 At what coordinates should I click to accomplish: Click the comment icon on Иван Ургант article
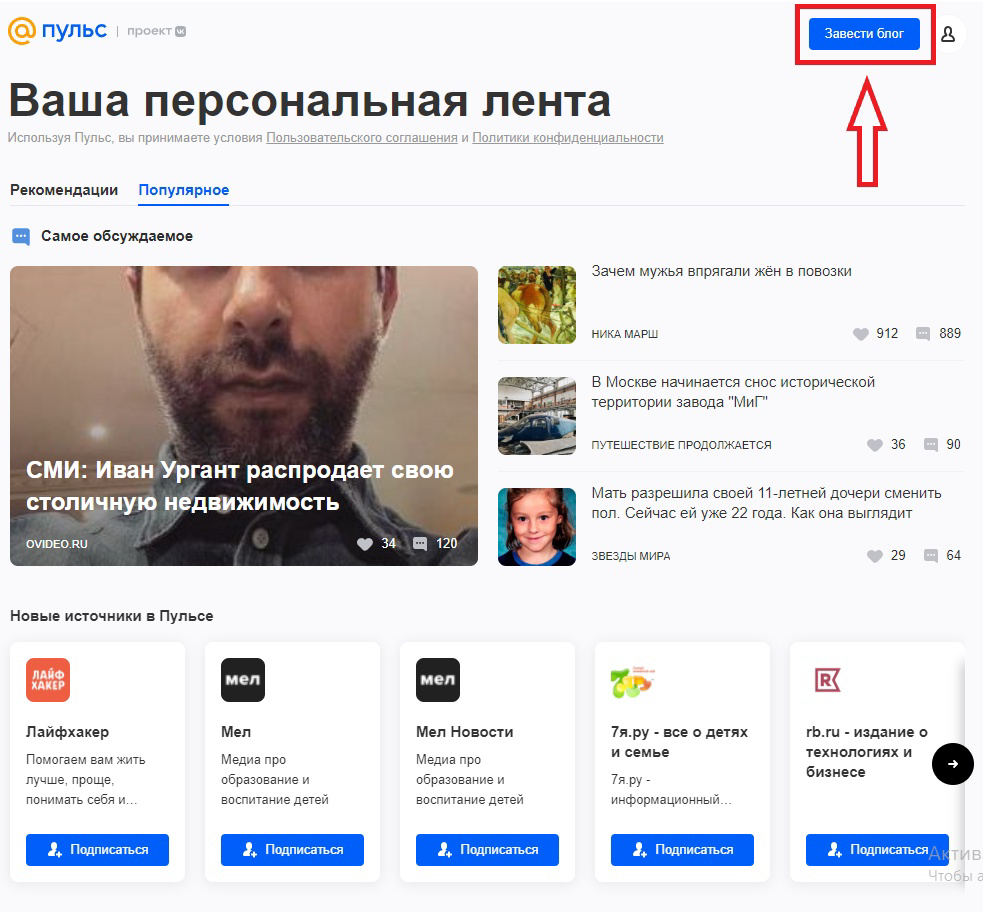[x=420, y=543]
